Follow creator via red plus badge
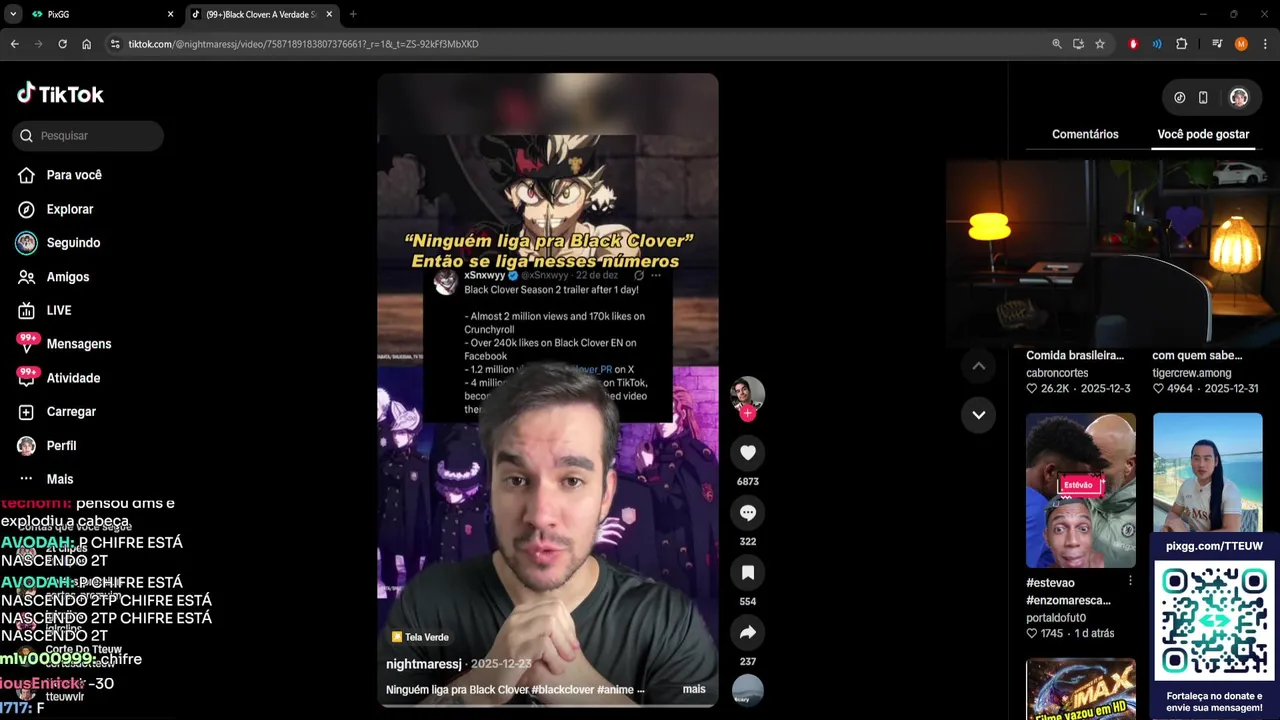The image size is (1280, 720). 747,413
